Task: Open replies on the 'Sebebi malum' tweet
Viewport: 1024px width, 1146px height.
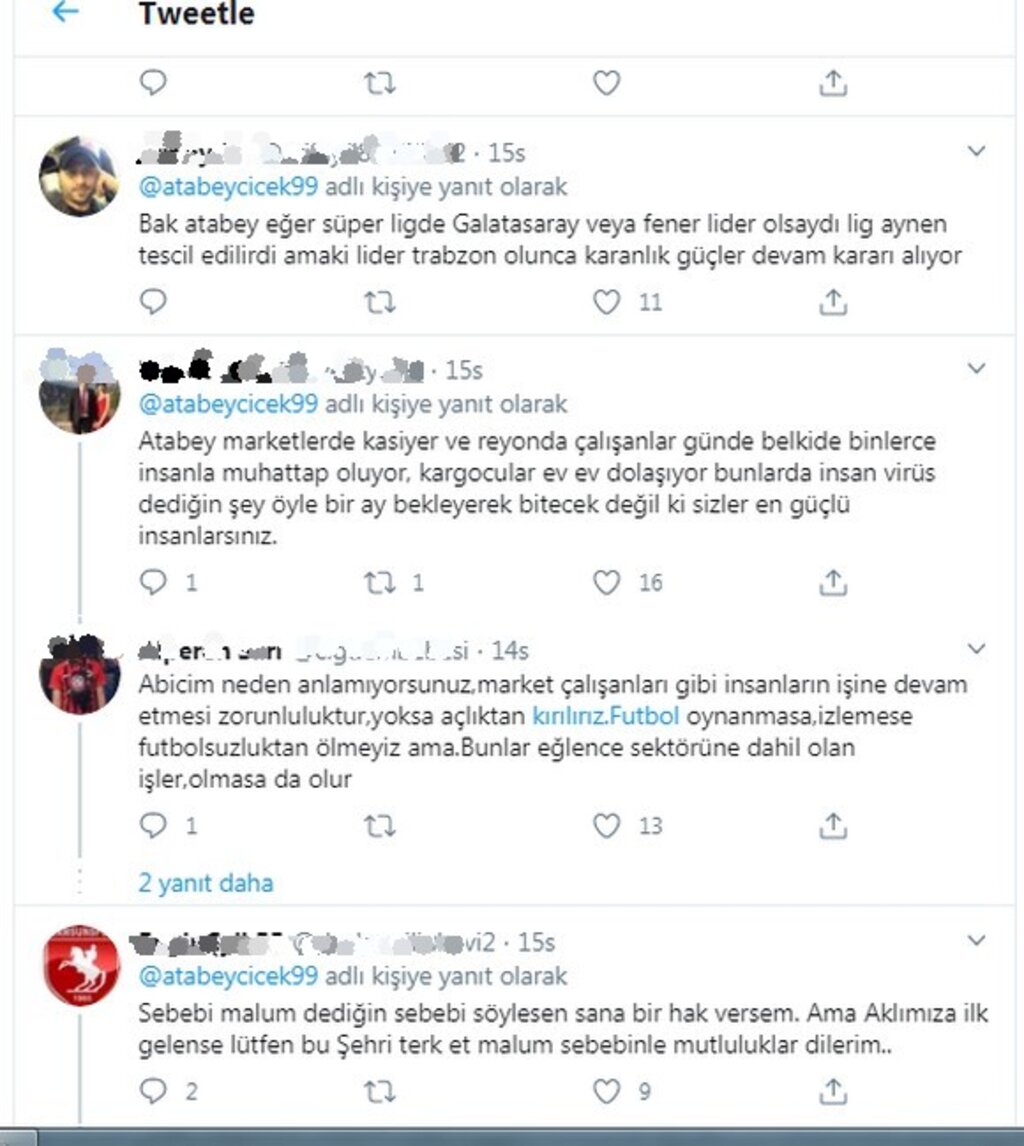Action: (153, 1091)
